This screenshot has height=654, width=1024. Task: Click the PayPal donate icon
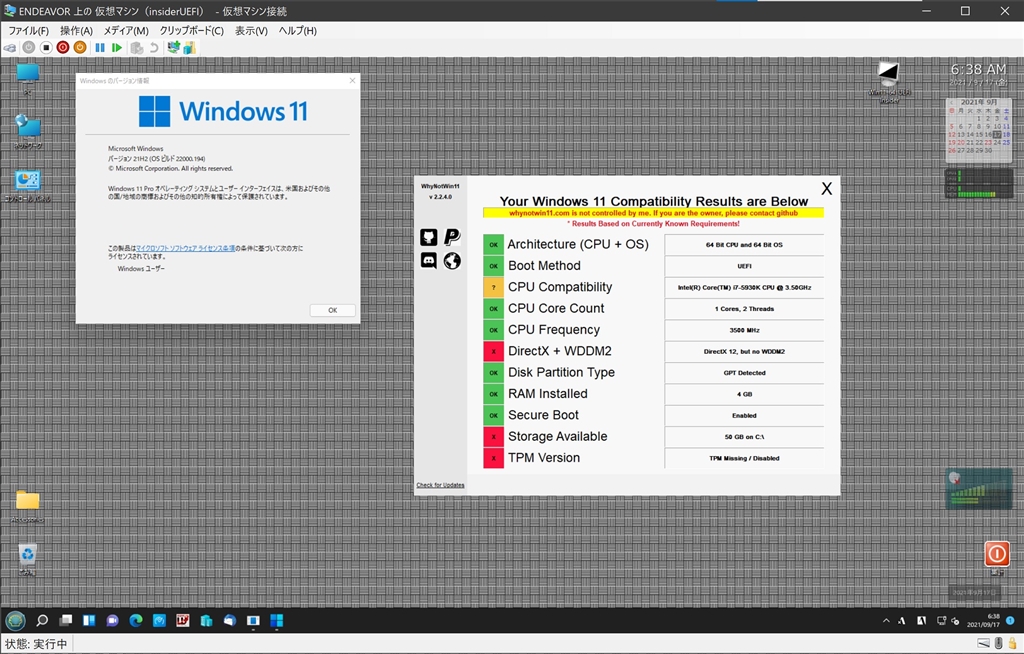tap(452, 237)
